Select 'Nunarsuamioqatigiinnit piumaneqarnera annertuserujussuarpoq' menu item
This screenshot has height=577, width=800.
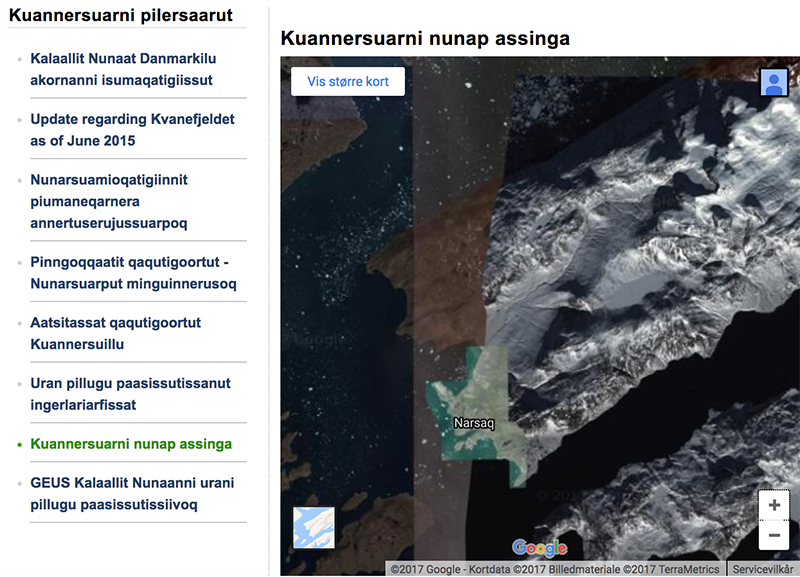[109, 201]
